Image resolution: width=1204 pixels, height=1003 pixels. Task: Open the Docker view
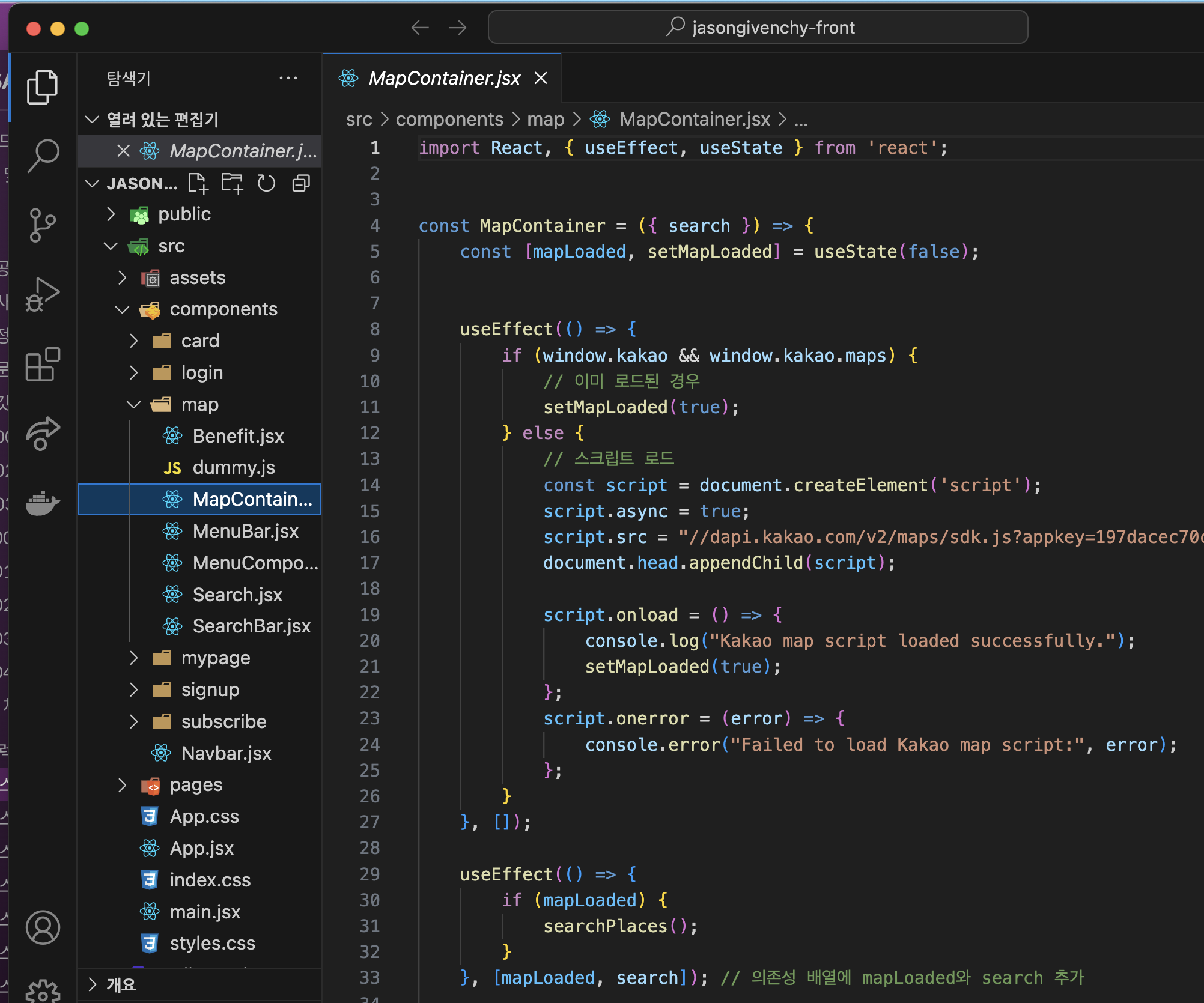pos(43,502)
